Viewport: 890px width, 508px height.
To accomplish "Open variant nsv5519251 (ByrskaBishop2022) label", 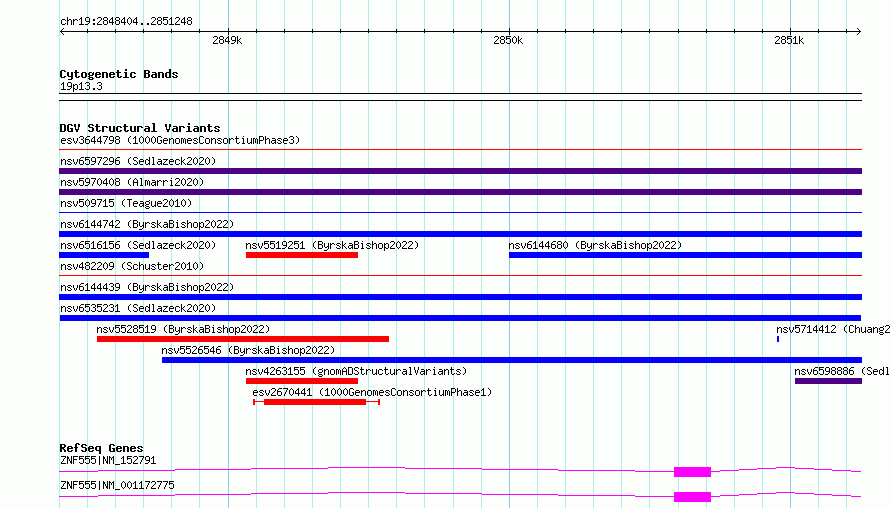I will [332, 245].
